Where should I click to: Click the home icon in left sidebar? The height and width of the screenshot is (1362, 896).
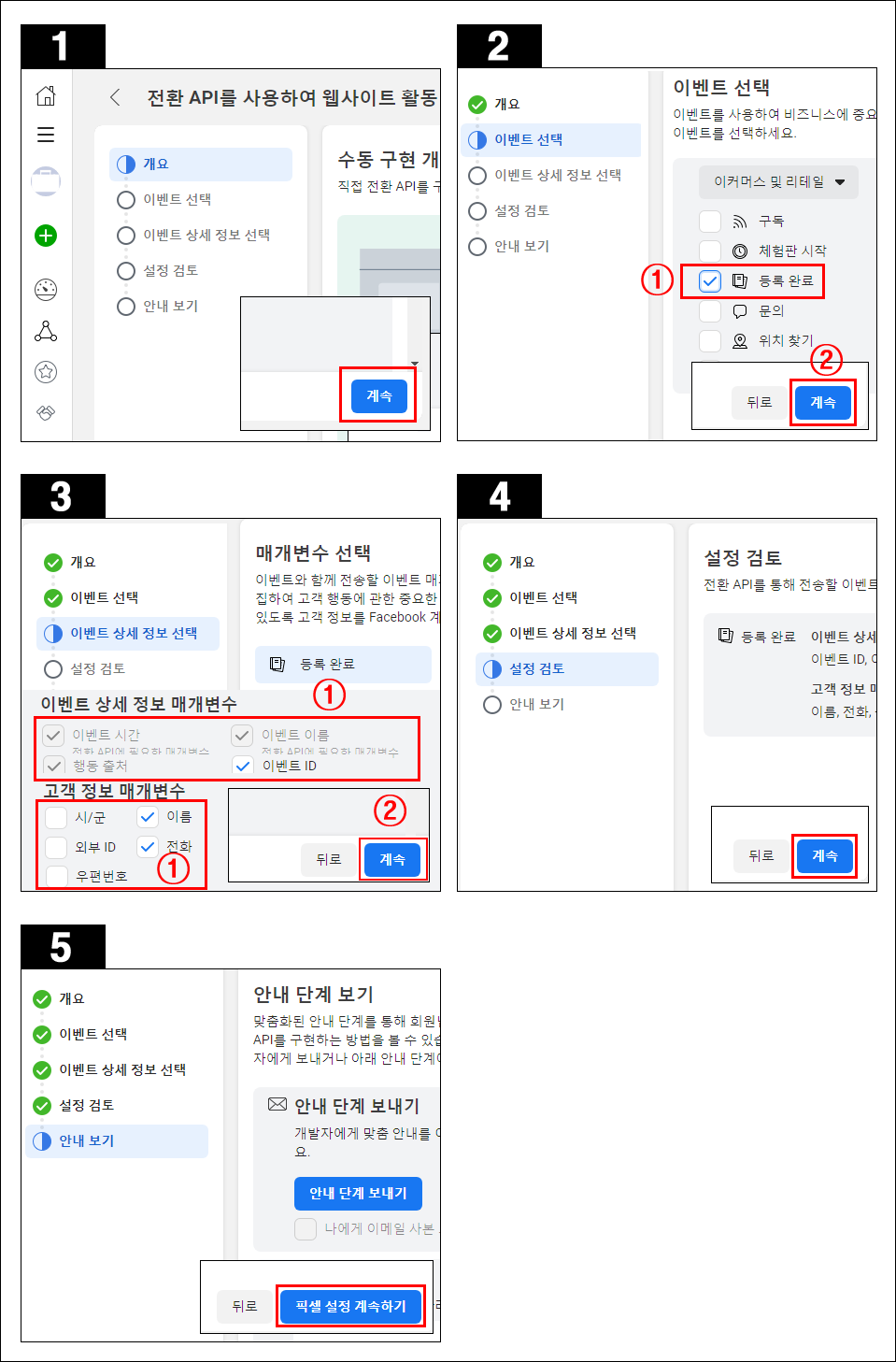coord(46,96)
